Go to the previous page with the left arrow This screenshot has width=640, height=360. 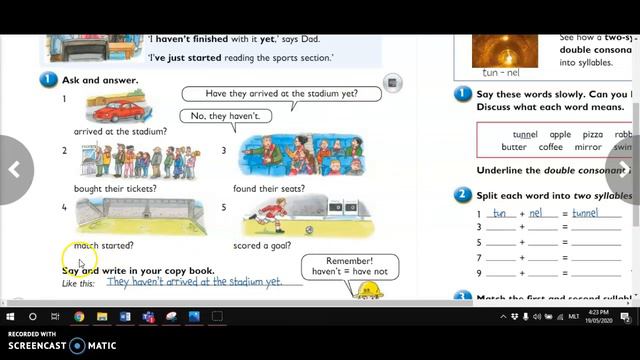click(x=15, y=169)
